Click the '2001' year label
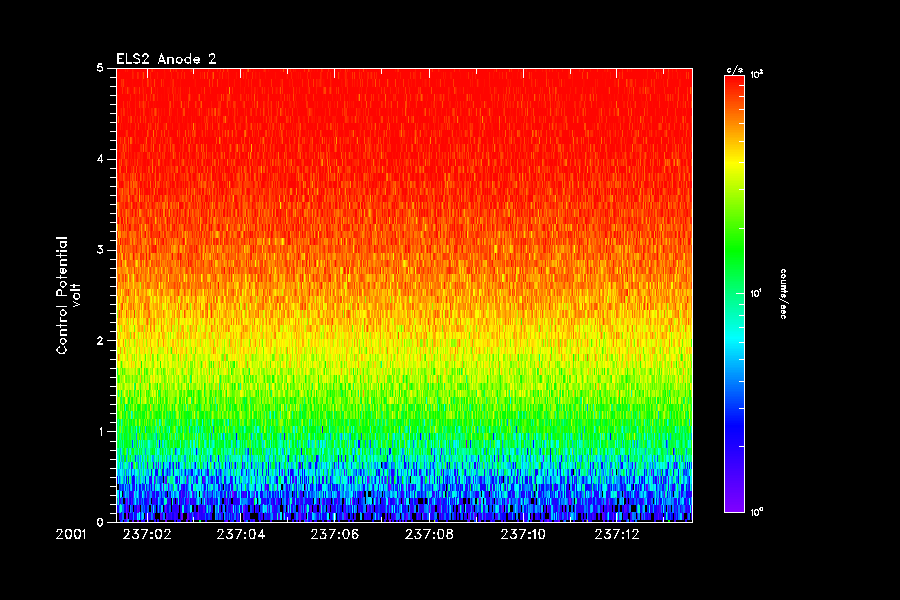The image size is (900, 600). coord(71,535)
